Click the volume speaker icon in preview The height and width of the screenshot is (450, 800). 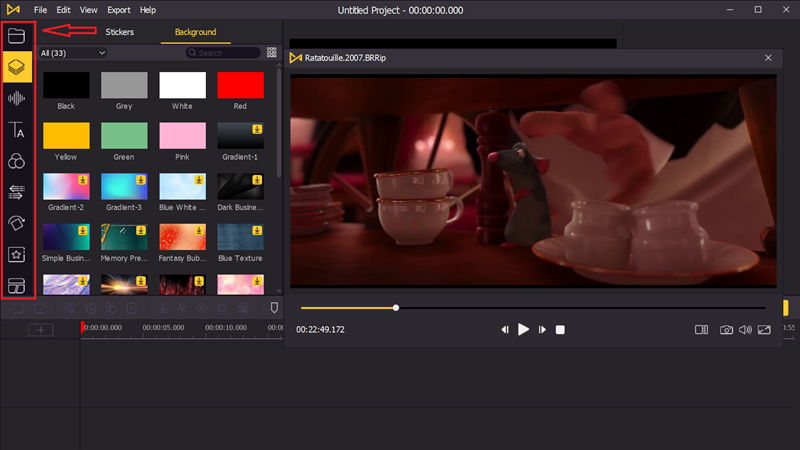pos(745,330)
